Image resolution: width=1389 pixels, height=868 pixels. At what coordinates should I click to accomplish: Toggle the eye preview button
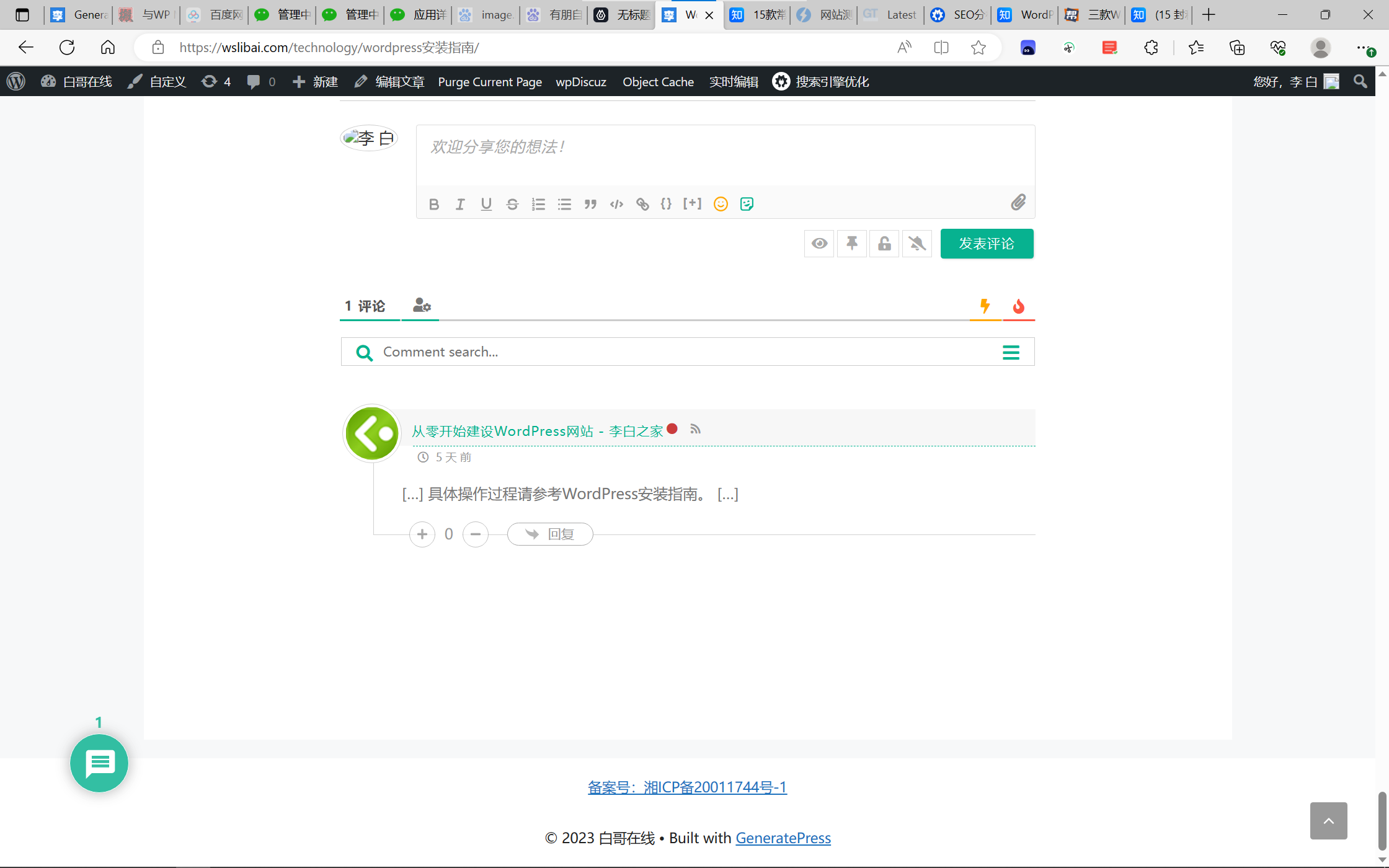pos(819,244)
